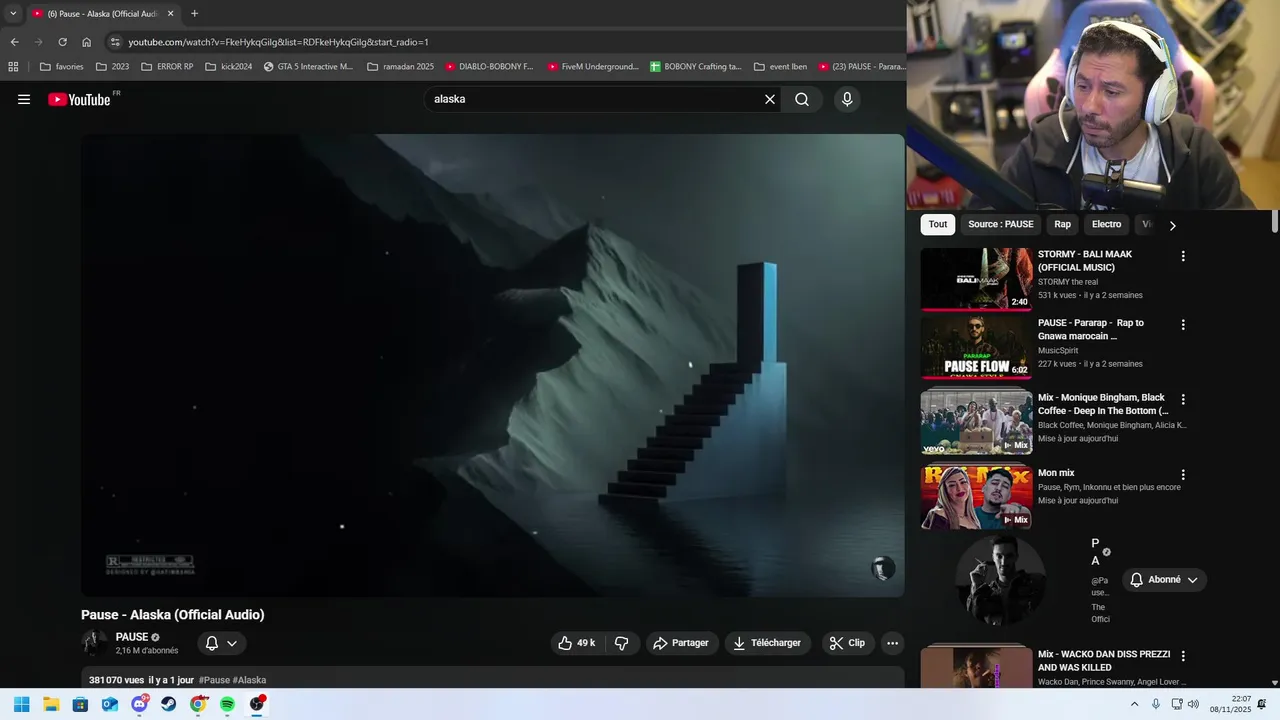The width and height of the screenshot is (1280, 720).
Task: Click the #Pause hashtag
Action: [x=214, y=680]
